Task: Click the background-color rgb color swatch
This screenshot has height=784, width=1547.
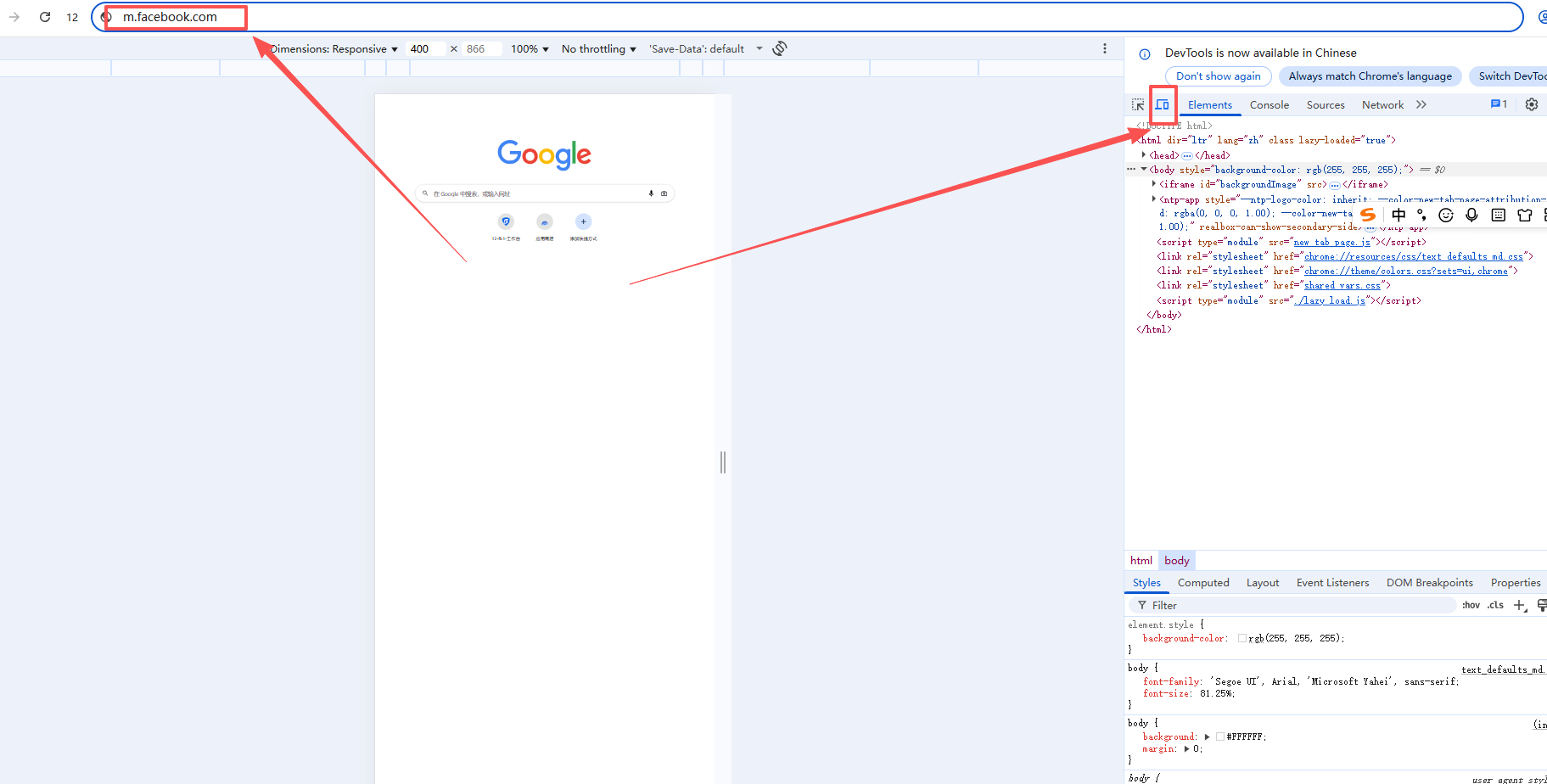Action: coord(1242,638)
